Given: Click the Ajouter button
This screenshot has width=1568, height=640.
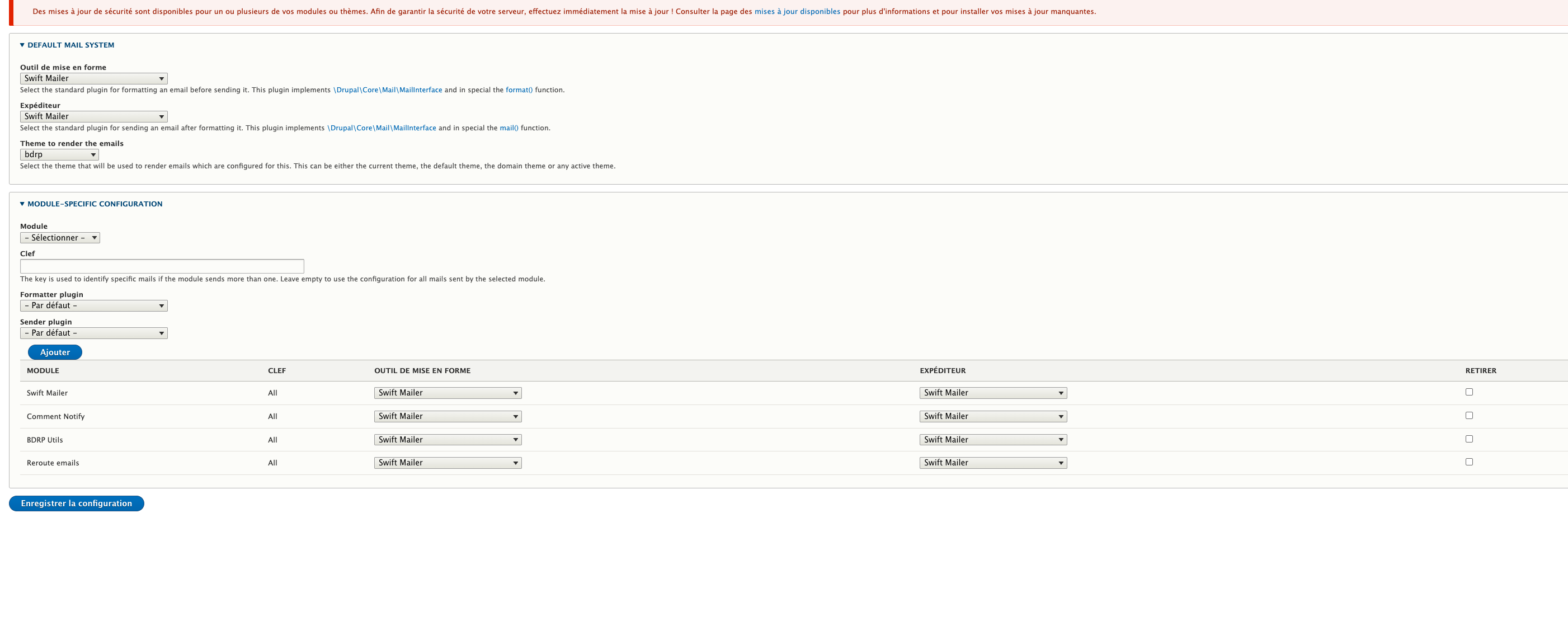Looking at the screenshot, I should (55, 352).
